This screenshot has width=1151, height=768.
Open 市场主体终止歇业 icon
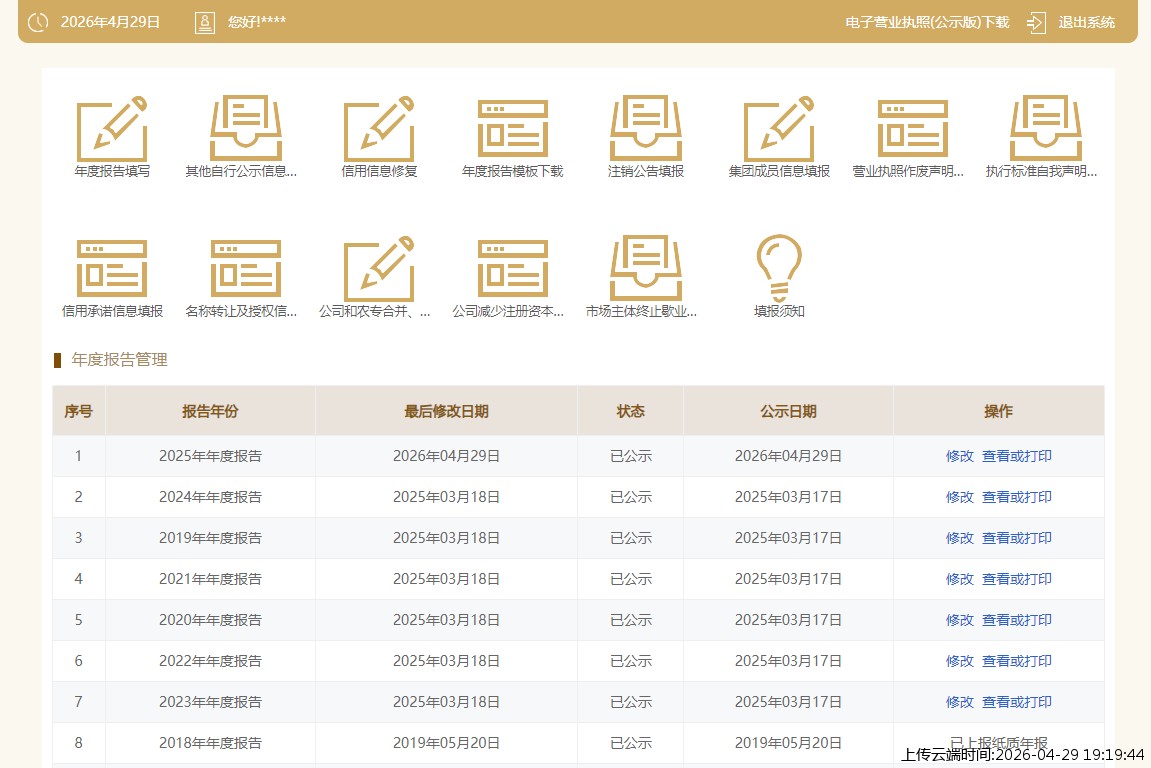646,269
